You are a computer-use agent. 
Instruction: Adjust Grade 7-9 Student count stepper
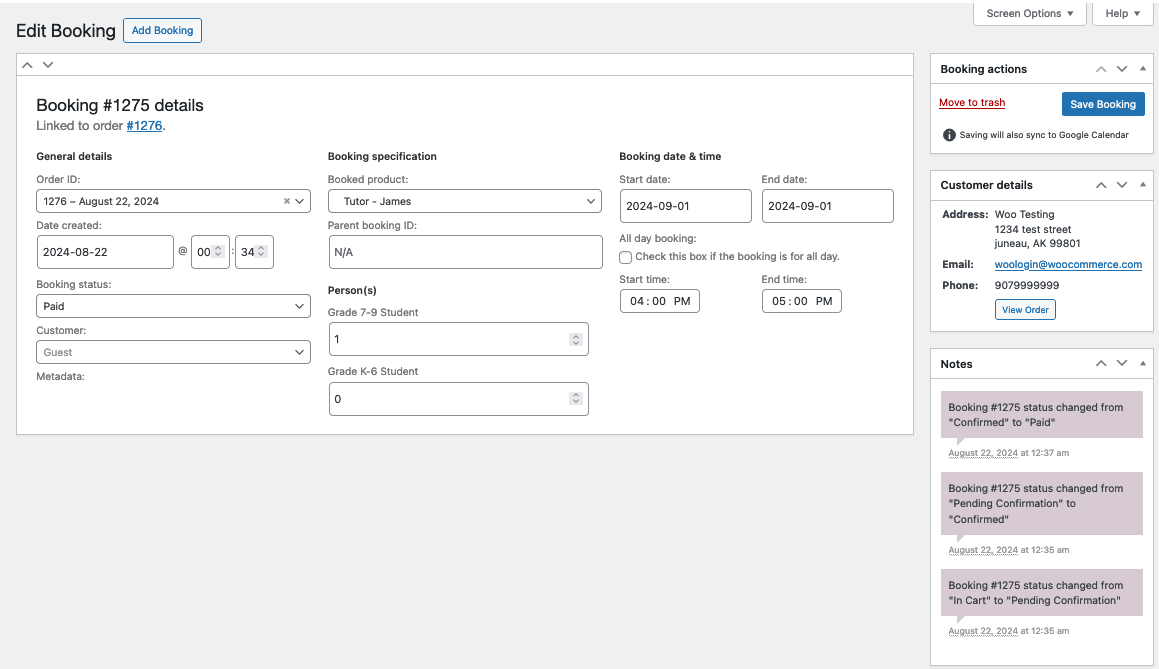[575, 339]
